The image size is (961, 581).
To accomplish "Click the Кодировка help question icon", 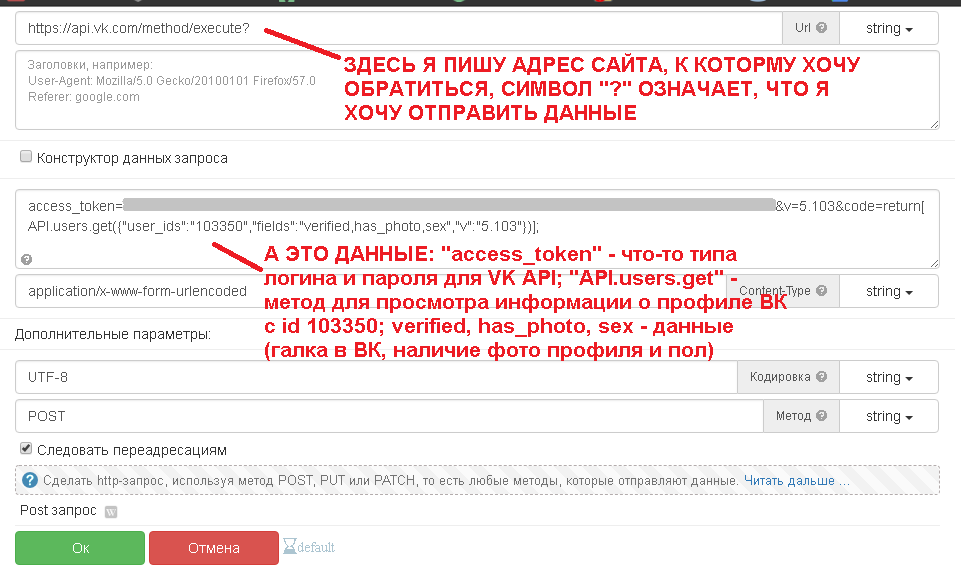I will (x=822, y=376).
